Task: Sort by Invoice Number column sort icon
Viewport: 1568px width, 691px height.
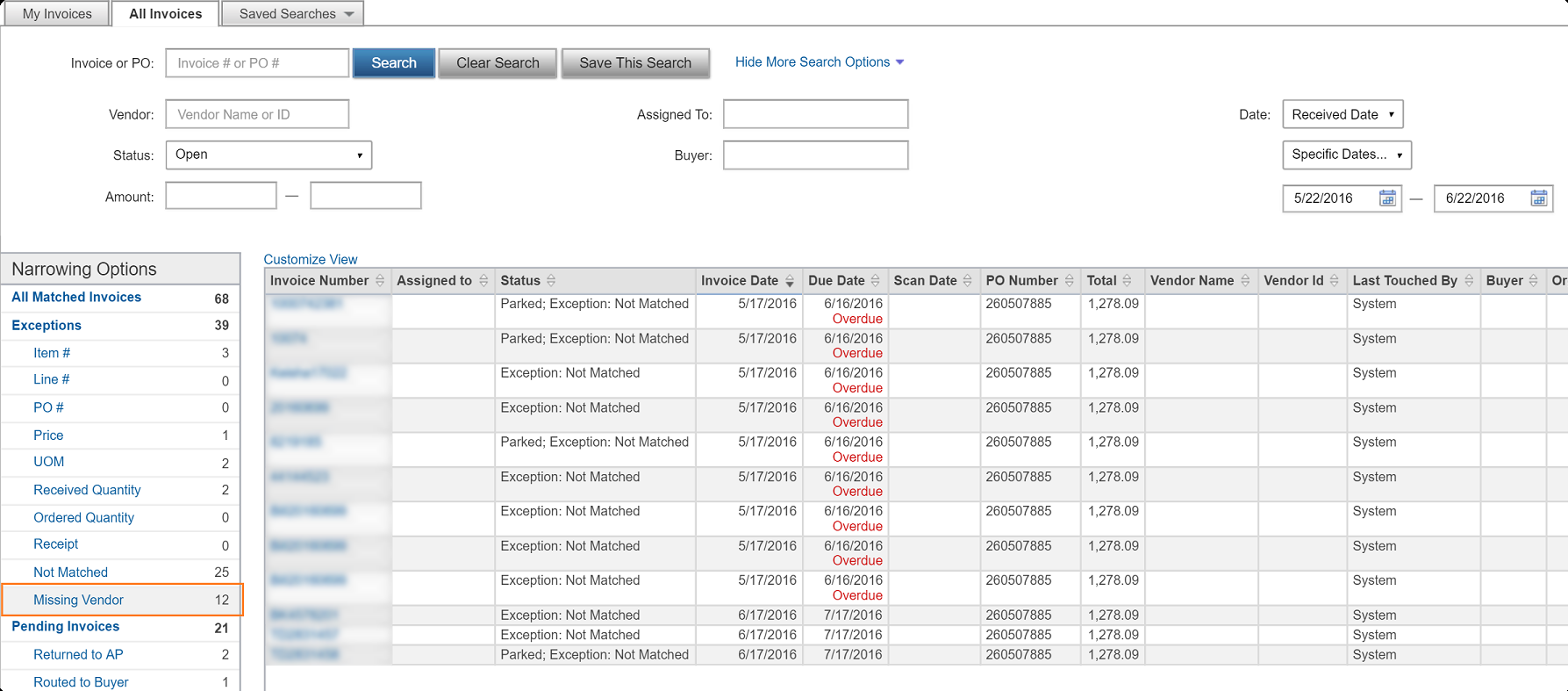Action: (x=380, y=281)
